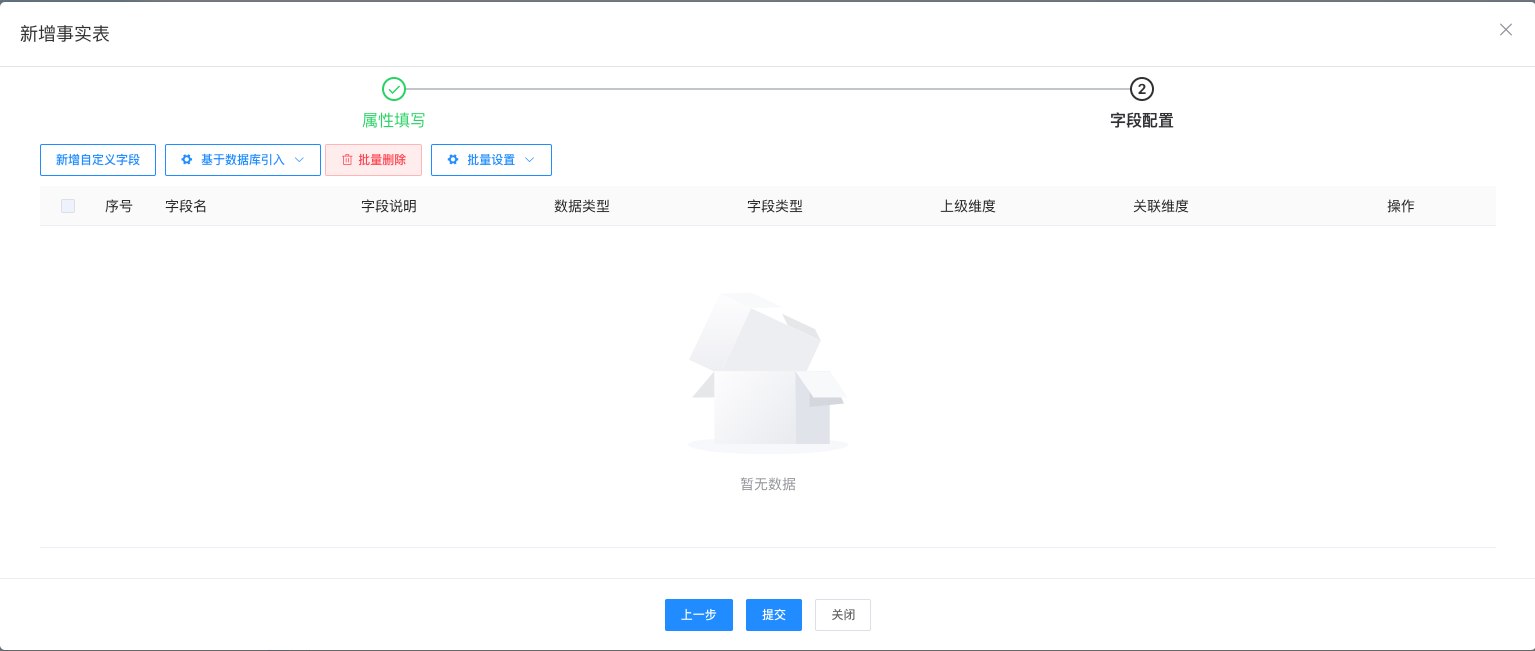Click the 关联维度 column header
This screenshot has width=1535, height=651.
pos(1161,206)
